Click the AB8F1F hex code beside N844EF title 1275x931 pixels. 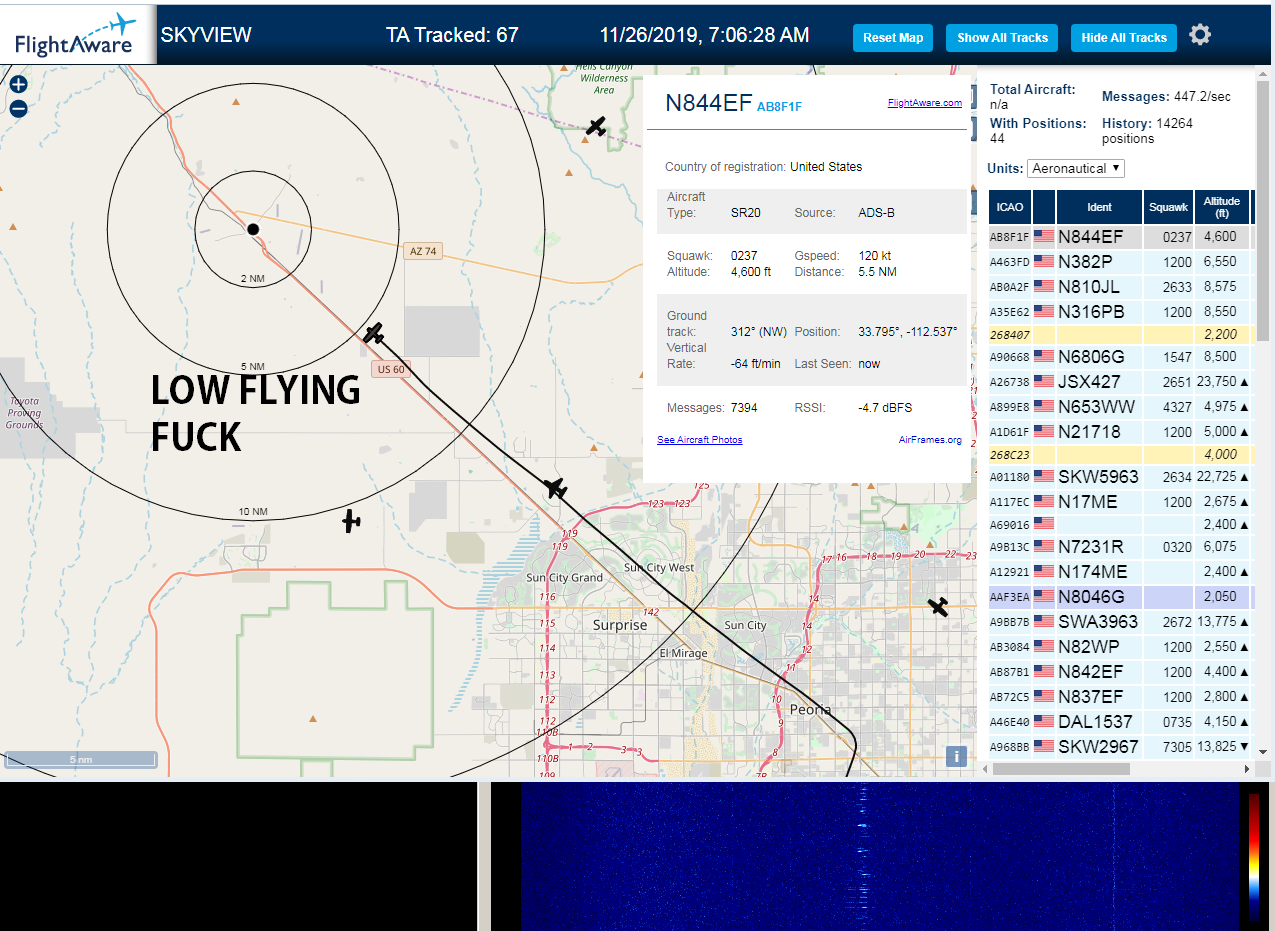click(x=780, y=106)
